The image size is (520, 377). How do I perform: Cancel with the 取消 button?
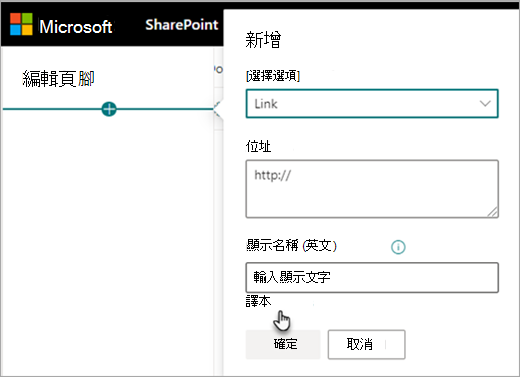(x=366, y=344)
